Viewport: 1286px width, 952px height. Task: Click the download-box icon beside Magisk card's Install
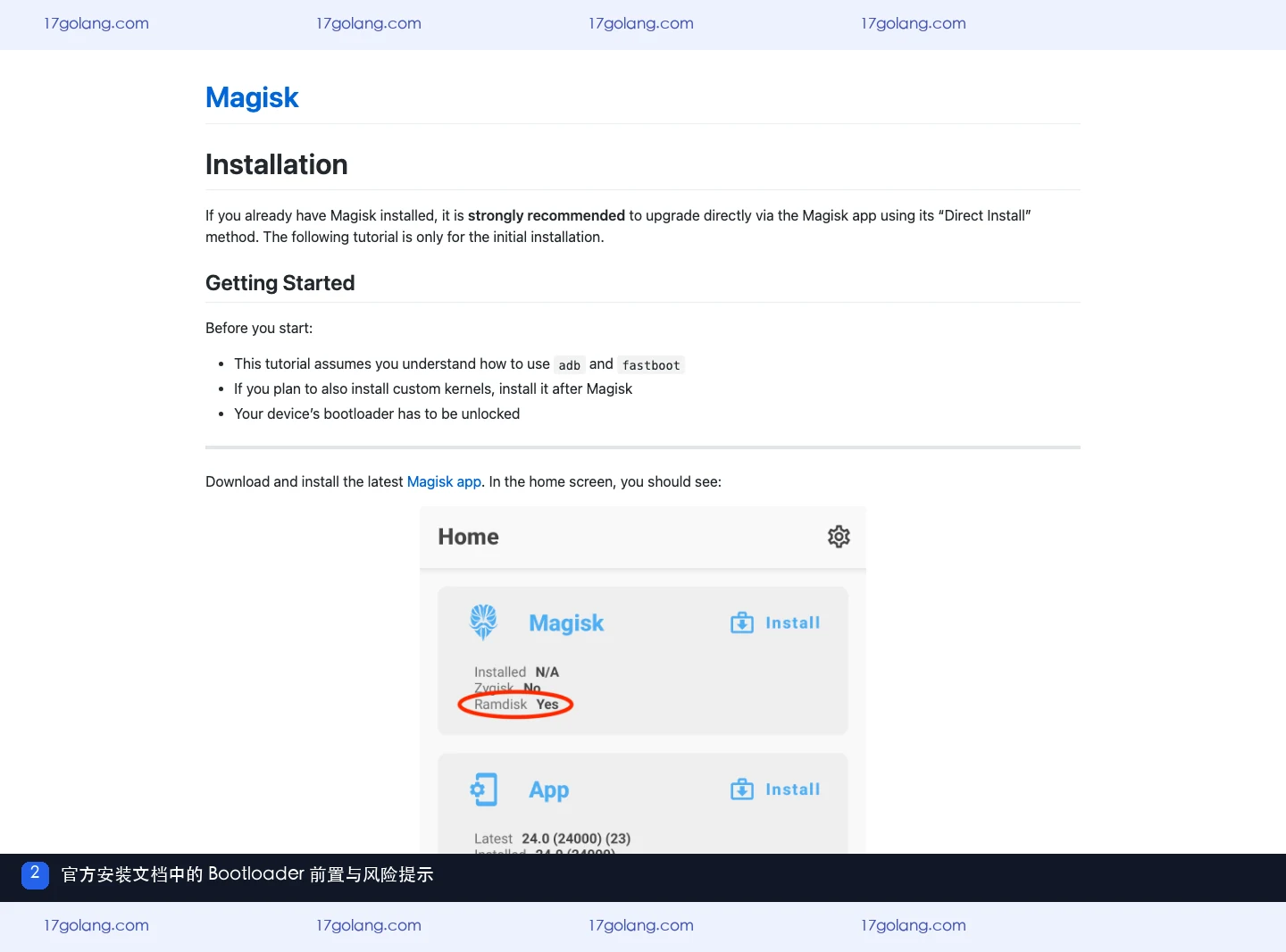click(742, 622)
